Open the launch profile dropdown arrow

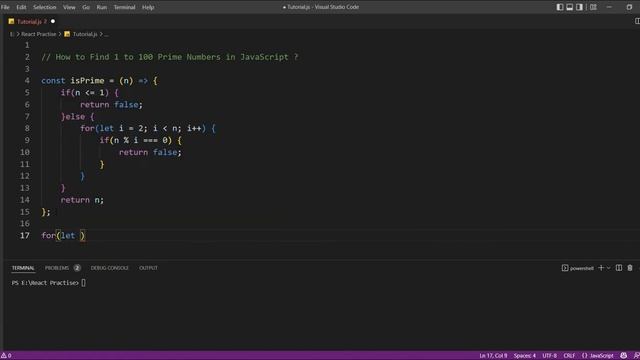[x=609, y=268]
